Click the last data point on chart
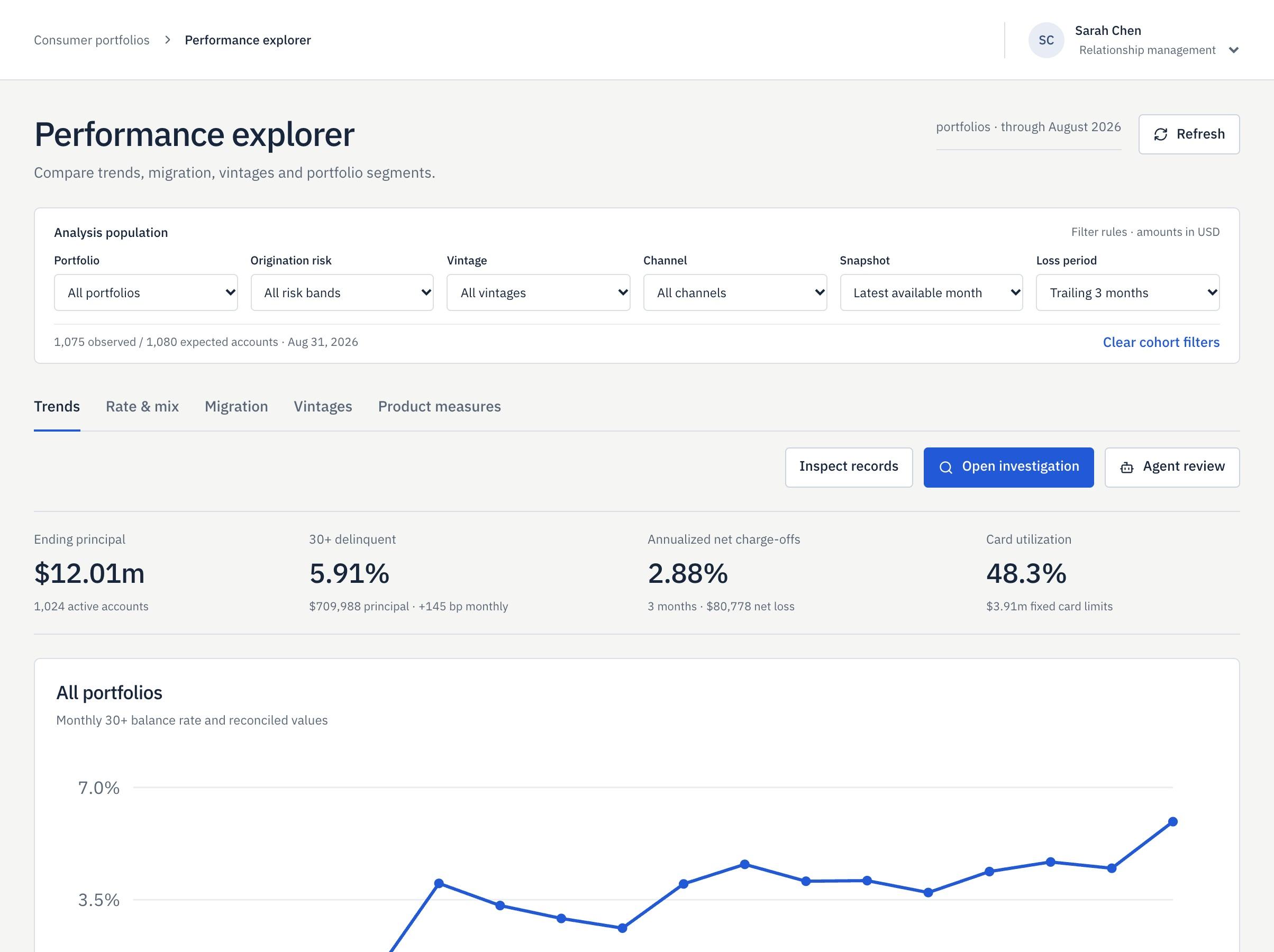Image resolution: width=1274 pixels, height=952 pixels. pos(1172,822)
